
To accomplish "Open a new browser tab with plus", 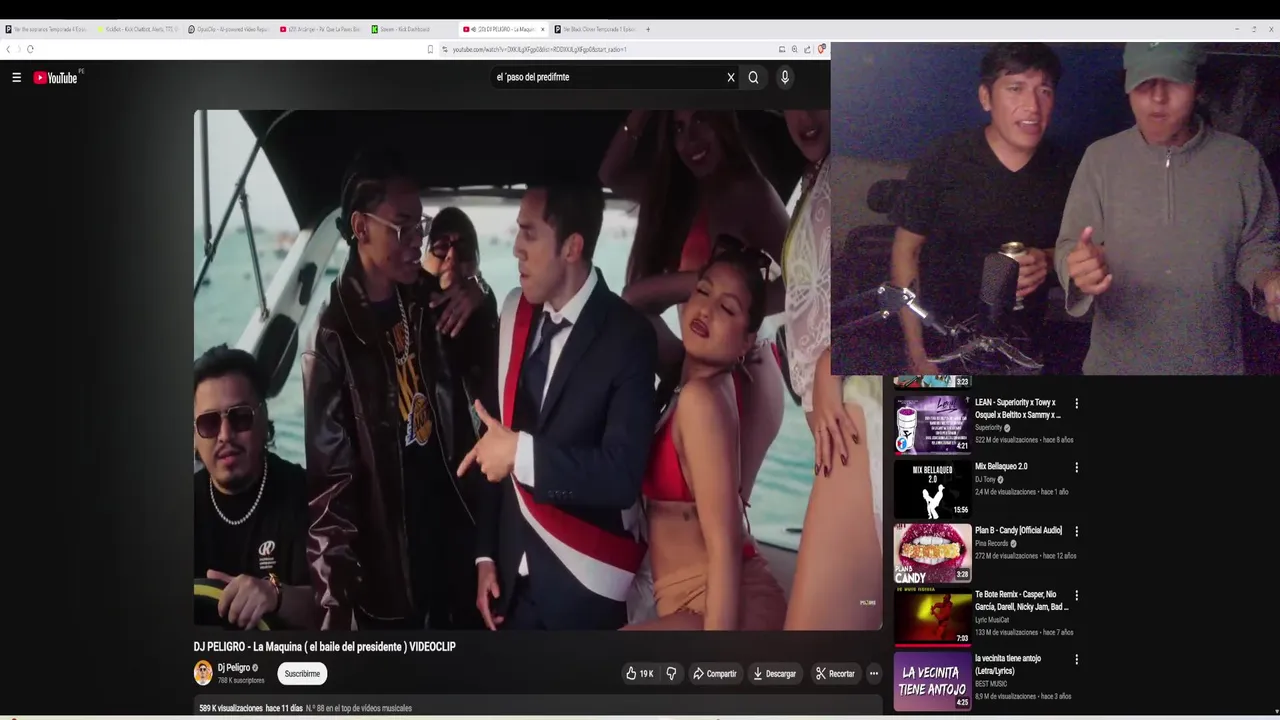I will (647, 29).
